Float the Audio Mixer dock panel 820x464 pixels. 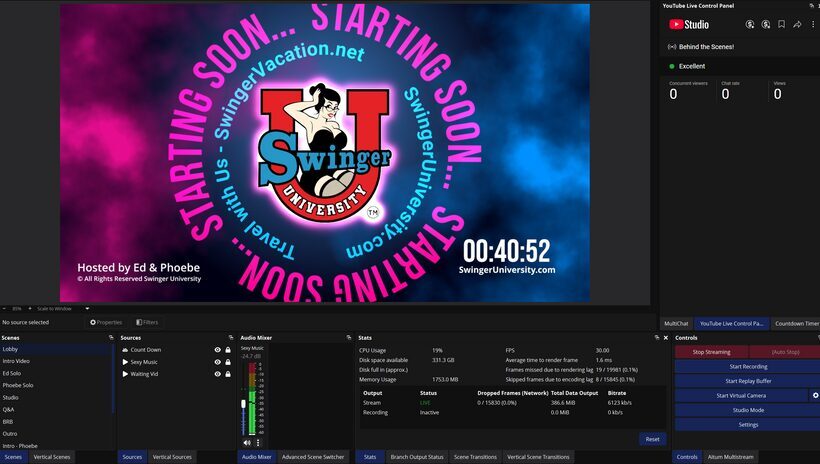(x=349, y=337)
